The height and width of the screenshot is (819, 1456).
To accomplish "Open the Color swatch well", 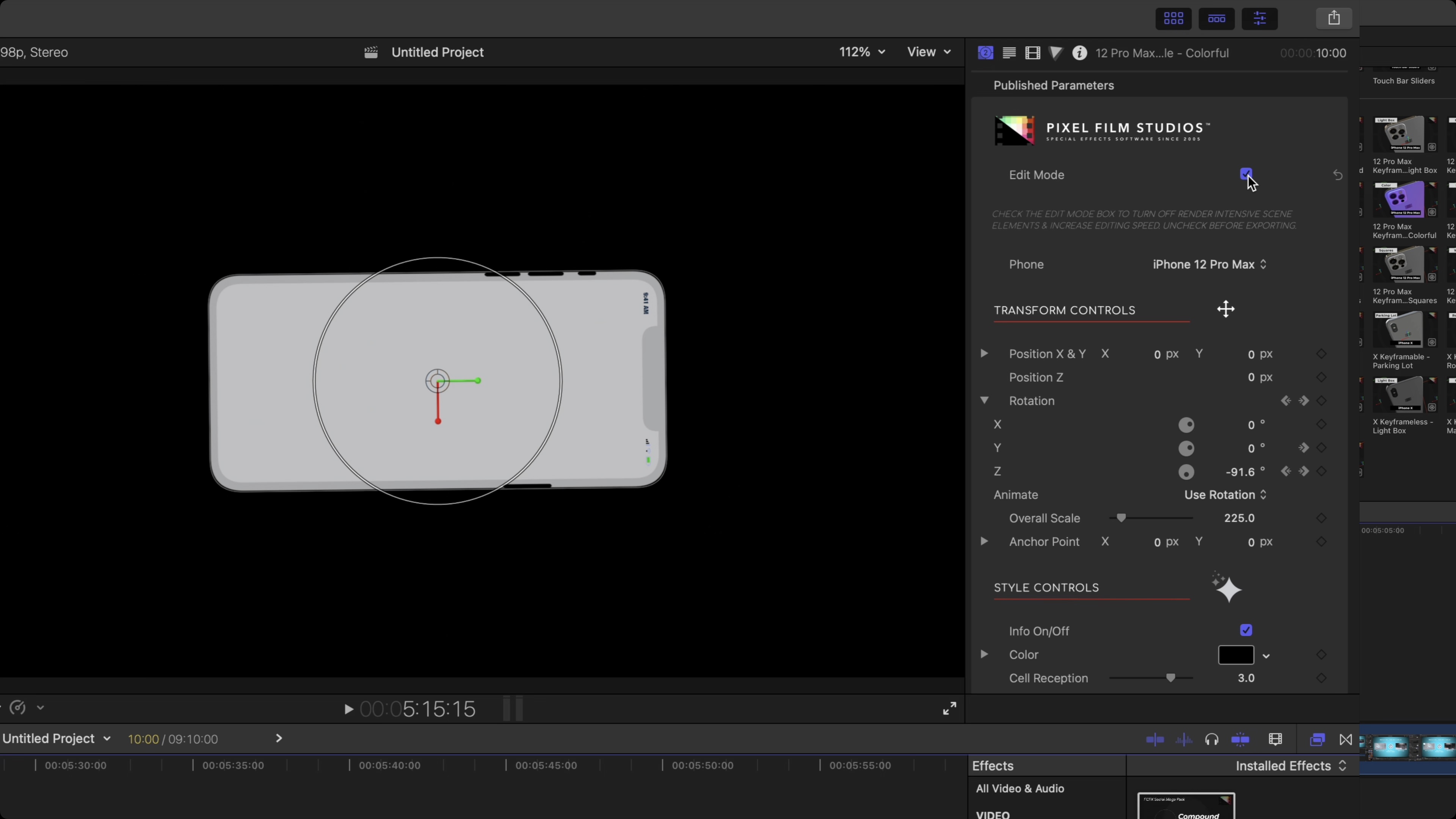I will click(1236, 655).
